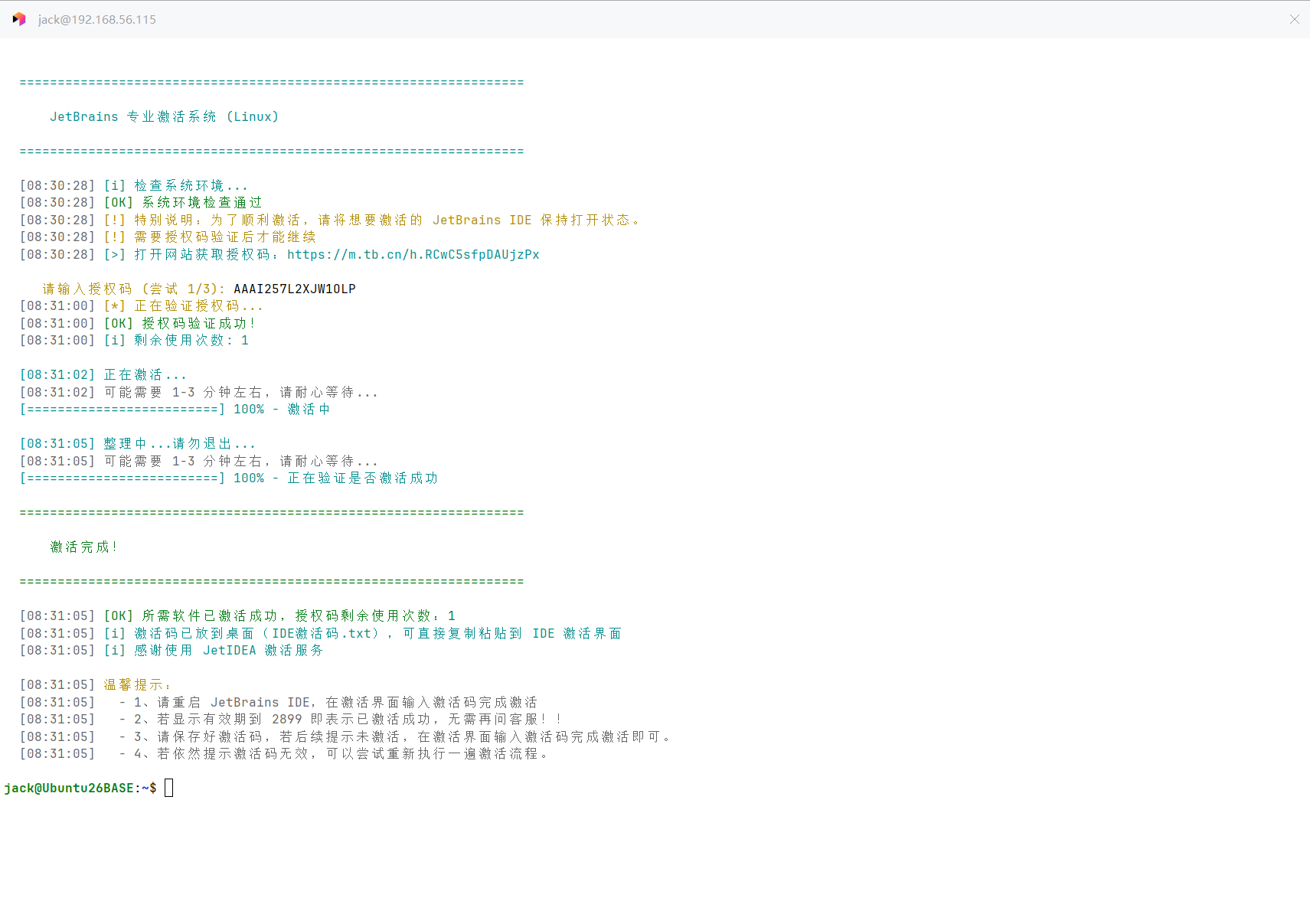Click the line "检查系统环境..."

pyautogui.click(x=191, y=185)
